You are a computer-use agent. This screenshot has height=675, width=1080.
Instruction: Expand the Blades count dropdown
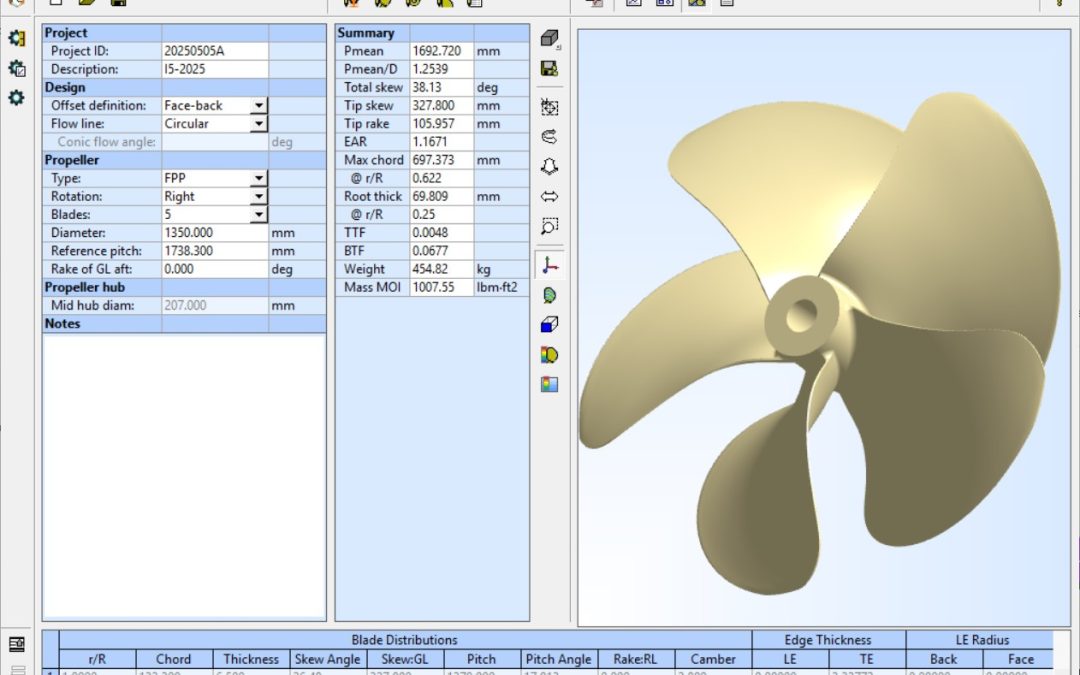258,215
